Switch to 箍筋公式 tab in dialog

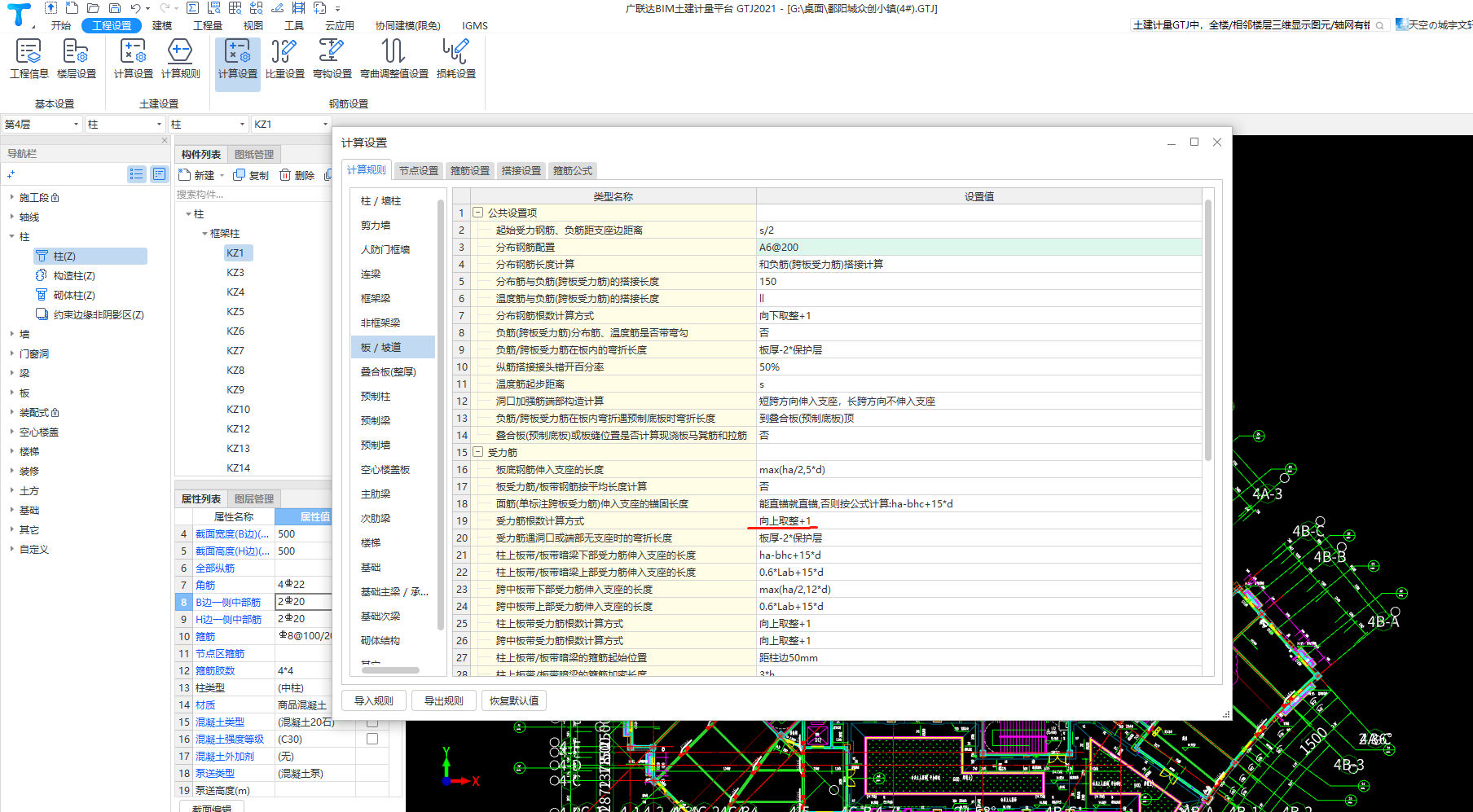(x=573, y=170)
